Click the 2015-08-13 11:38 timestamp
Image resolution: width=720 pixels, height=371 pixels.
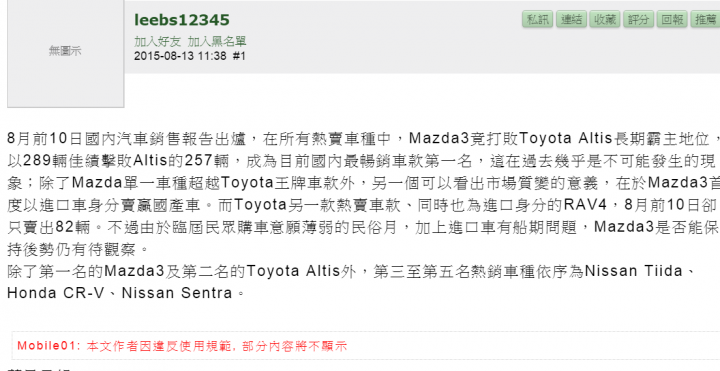pos(180,56)
